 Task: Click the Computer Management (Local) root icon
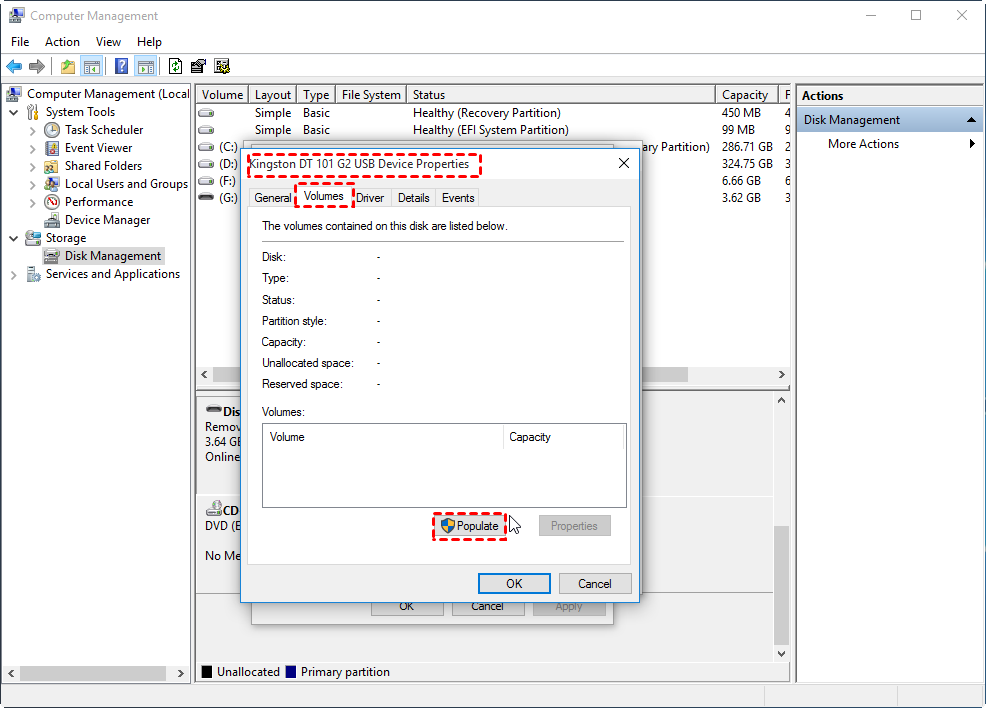(x=14, y=94)
